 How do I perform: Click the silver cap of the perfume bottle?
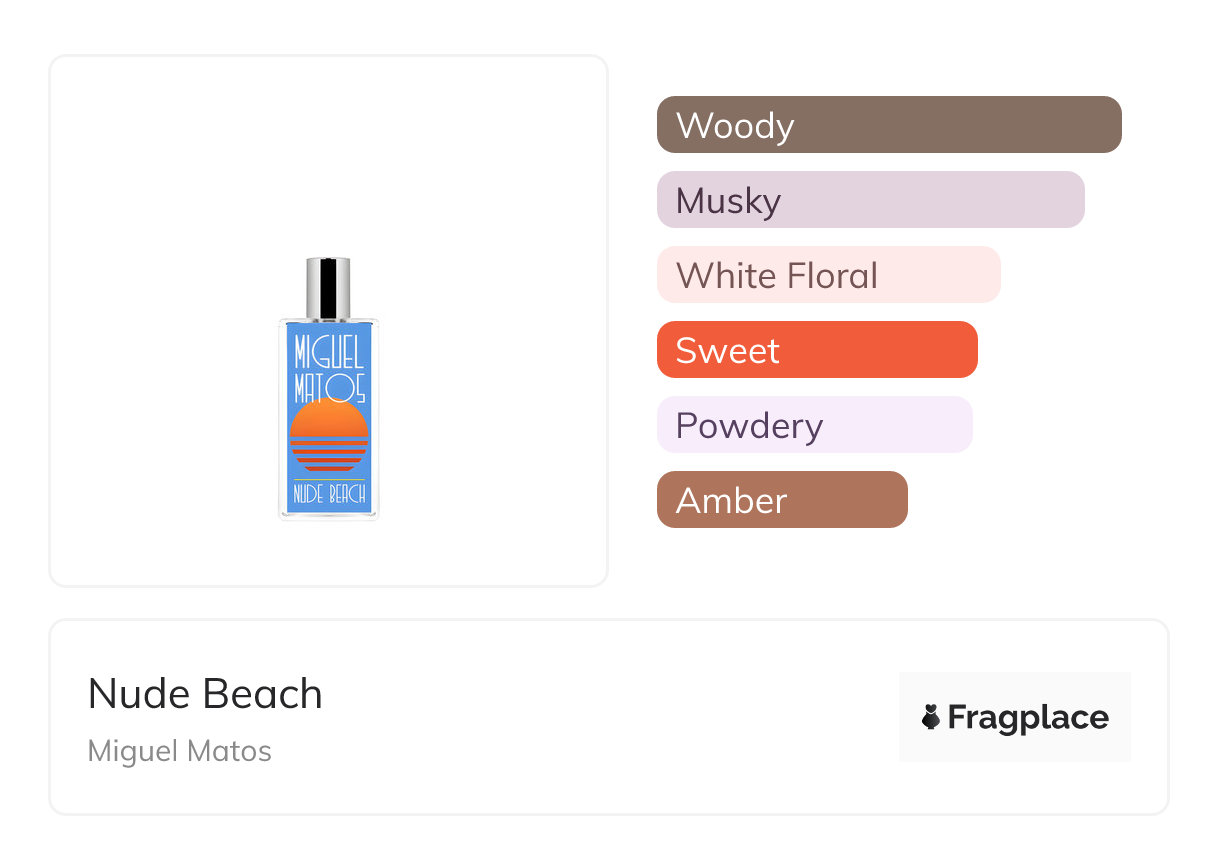click(328, 288)
